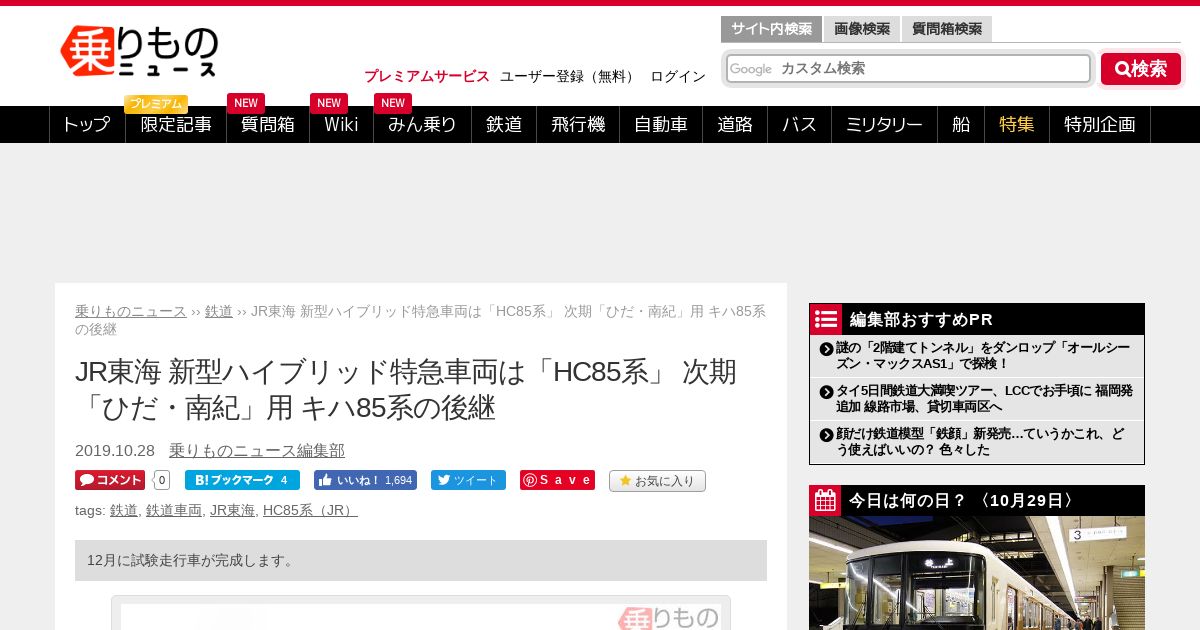Open tag link 鉄道
The height and width of the screenshot is (630, 1200).
pos(124,510)
